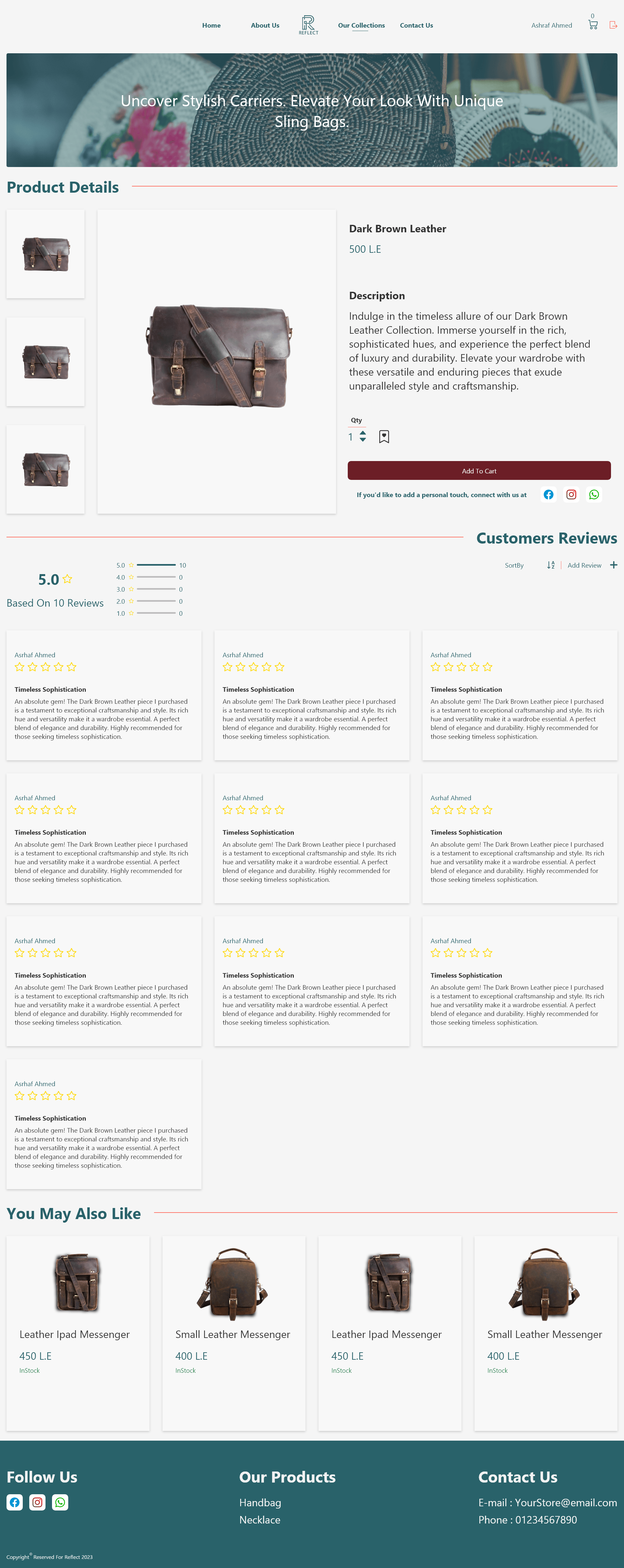This screenshot has height=1568, width=624.
Task: Increase quantity with the up arrow
Action: (x=363, y=433)
